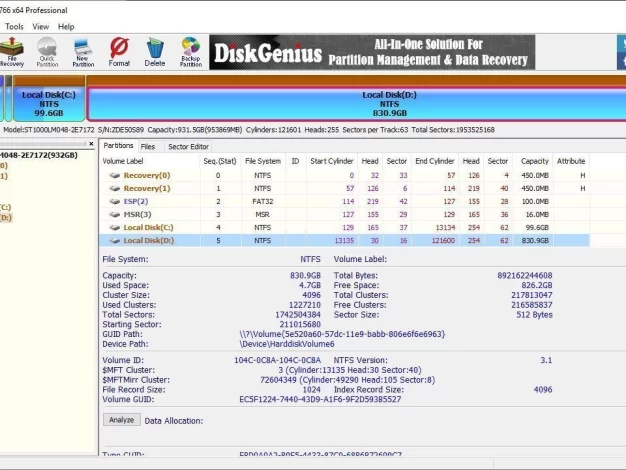The width and height of the screenshot is (626, 470).
Task: Launch the Quick Partition tool
Action: click(47, 52)
